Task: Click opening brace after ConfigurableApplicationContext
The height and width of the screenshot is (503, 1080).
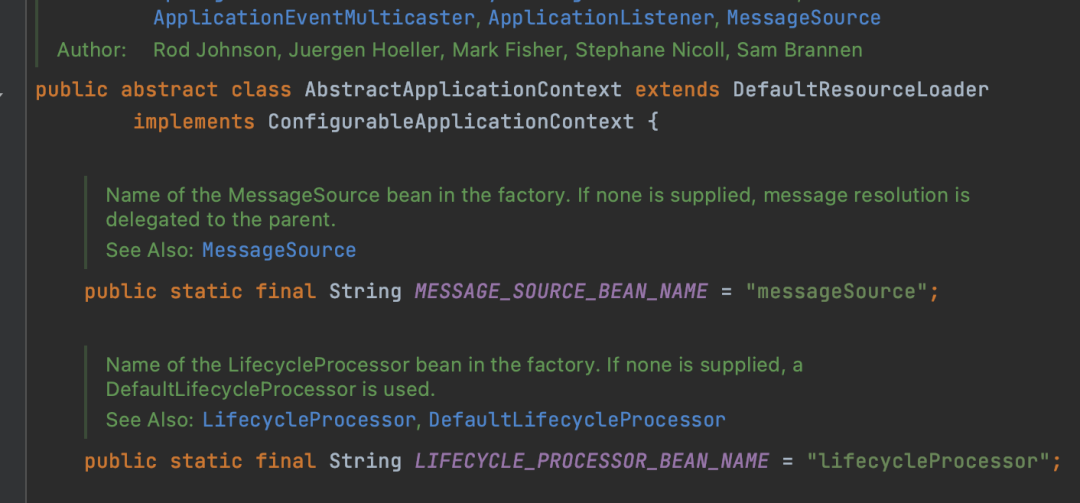Action: pos(653,122)
